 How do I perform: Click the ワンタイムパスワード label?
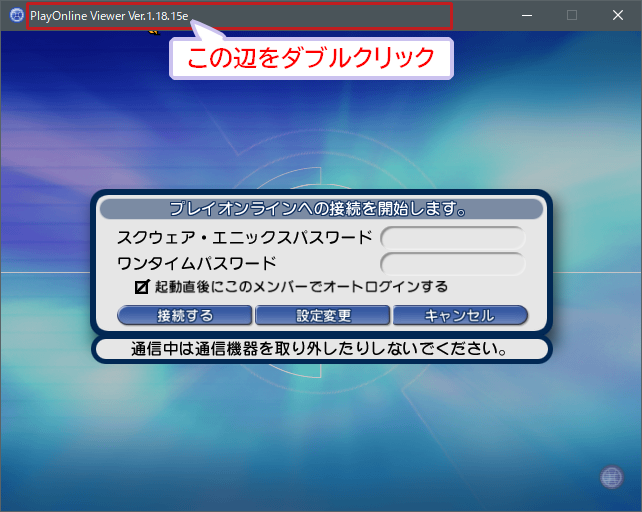point(197,263)
